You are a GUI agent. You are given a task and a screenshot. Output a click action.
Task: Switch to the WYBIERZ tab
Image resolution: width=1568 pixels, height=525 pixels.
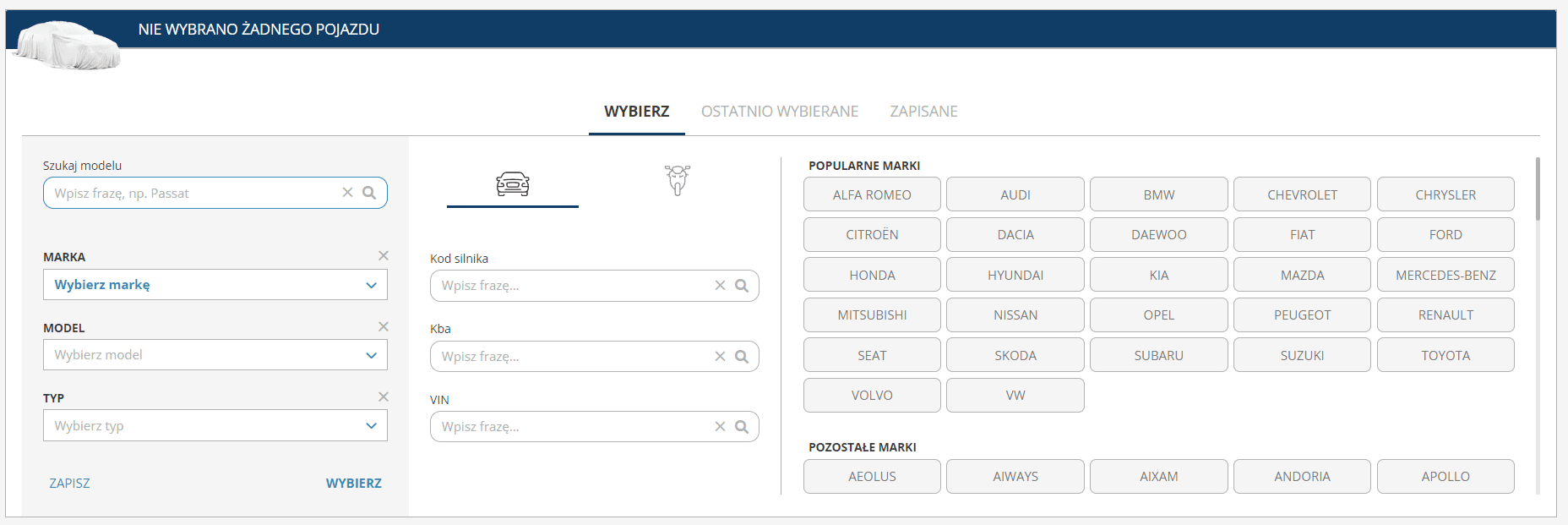(x=637, y=112)
